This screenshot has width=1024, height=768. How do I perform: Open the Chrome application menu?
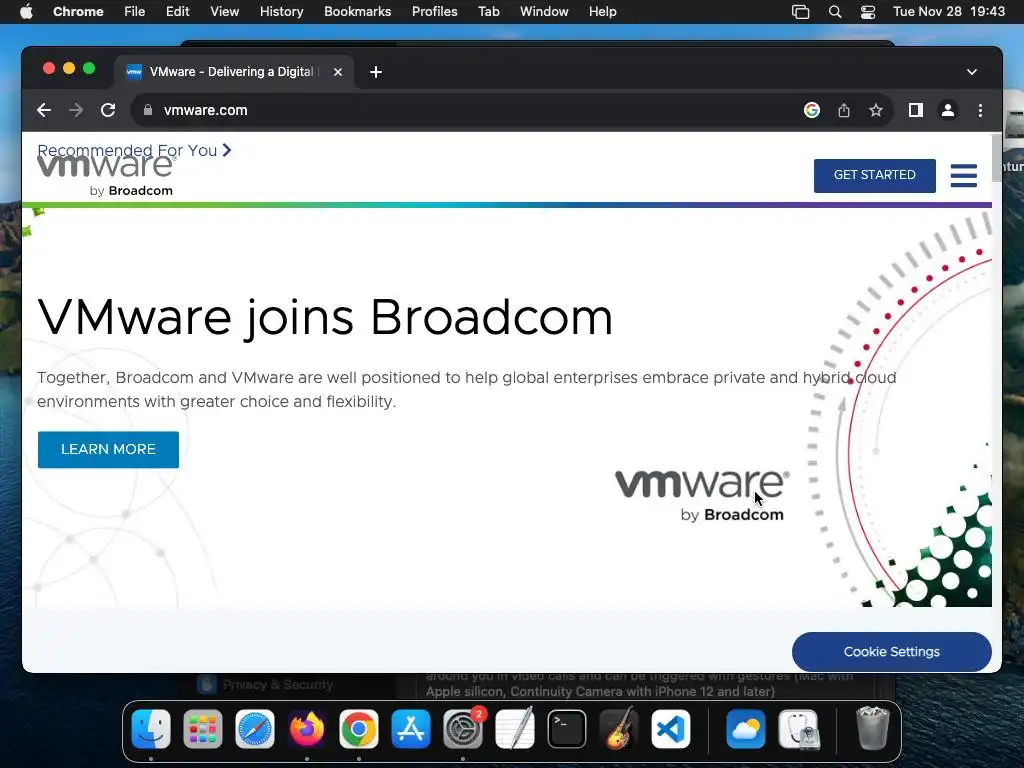[78, 12]
